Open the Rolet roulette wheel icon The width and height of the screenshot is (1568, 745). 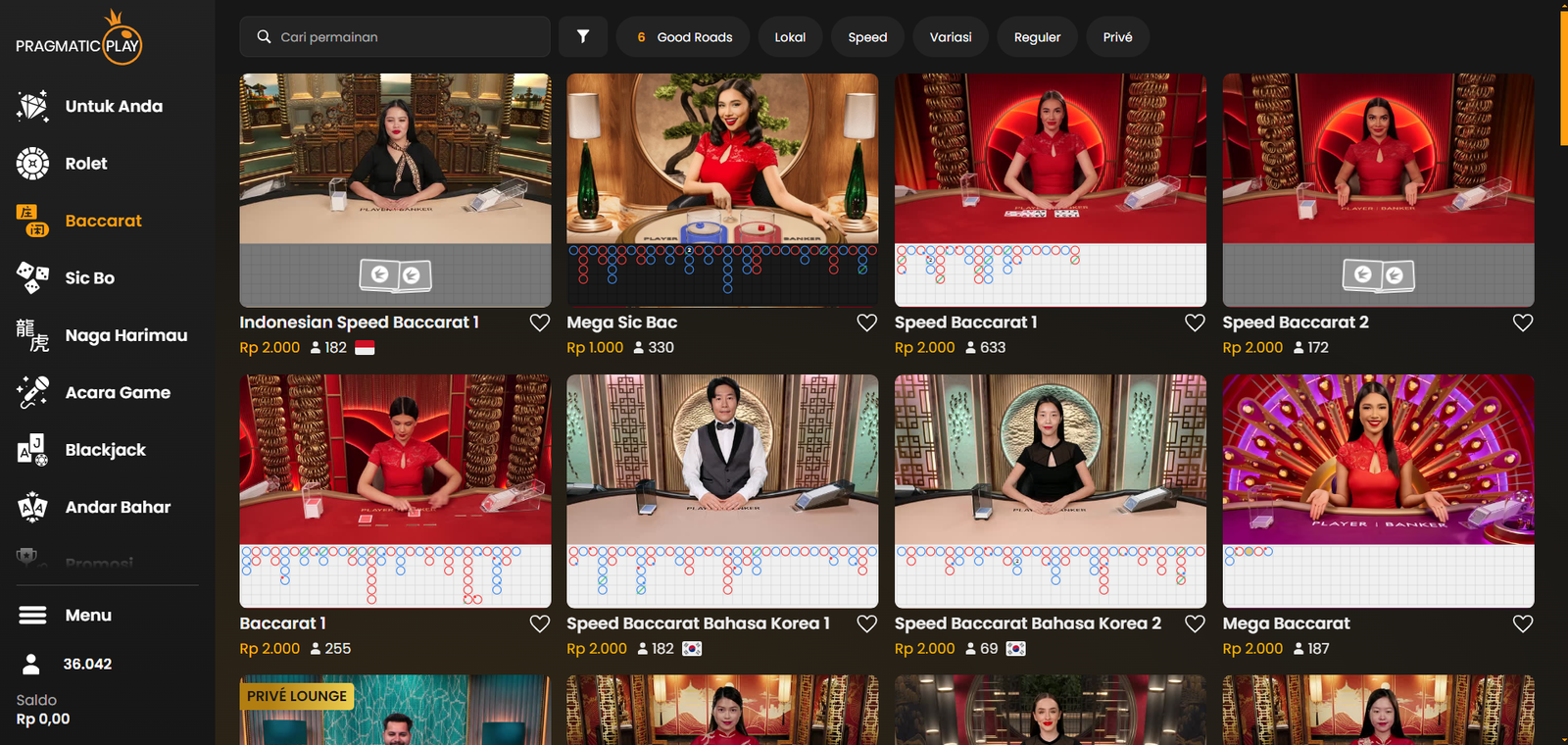[x=32, y=164]
